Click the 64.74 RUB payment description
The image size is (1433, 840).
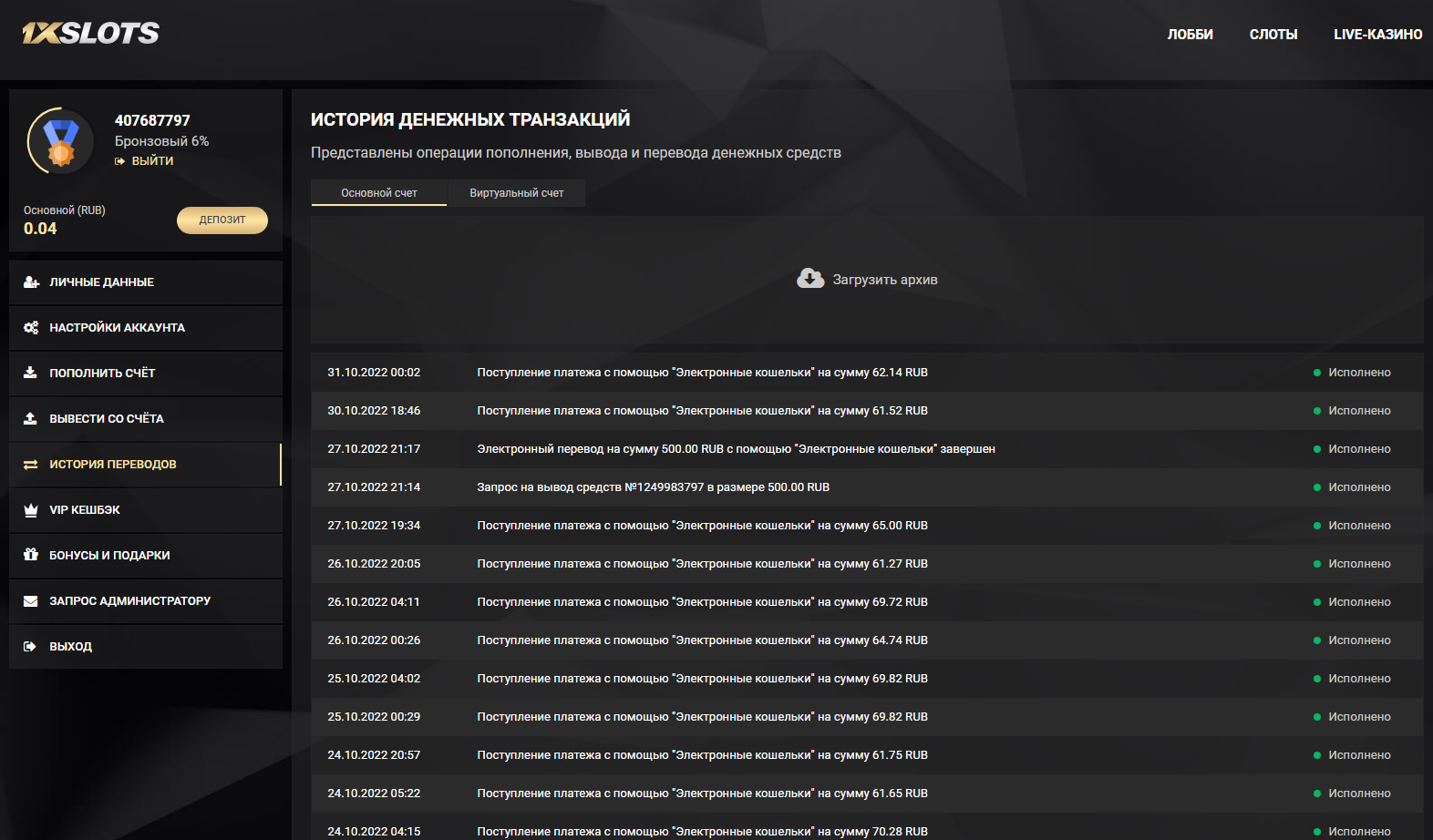[x=702, y=640]
